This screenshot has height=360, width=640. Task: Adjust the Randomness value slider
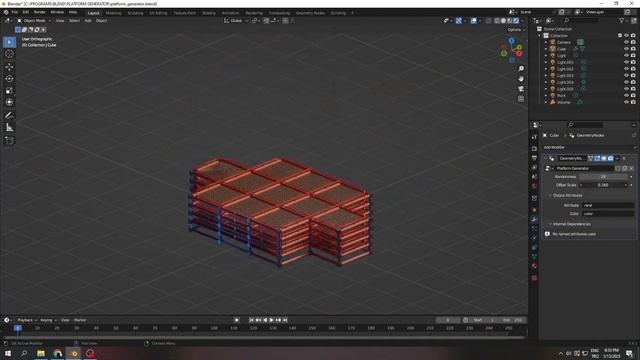click(603, 177)
